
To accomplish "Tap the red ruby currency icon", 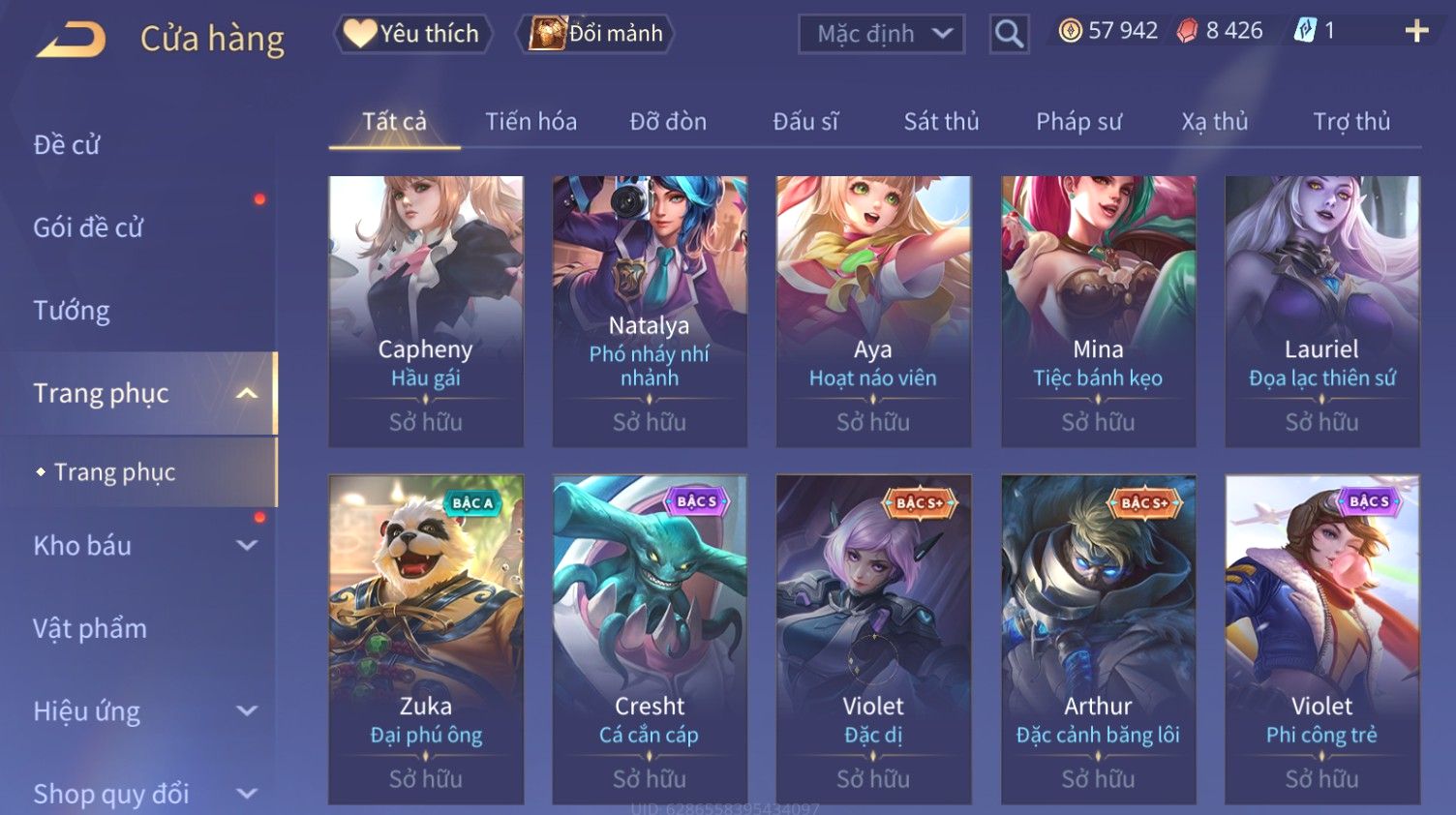I will (1187, 31).
